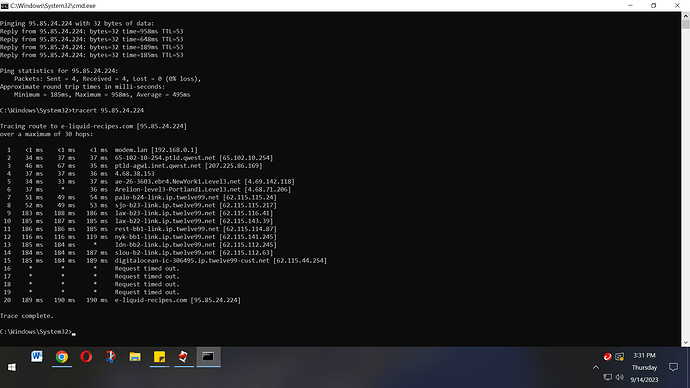The height and width of the screenshot is (388, 690).
Task: Open Microsoft Word from the taskbar
Action: pos(37,357)
